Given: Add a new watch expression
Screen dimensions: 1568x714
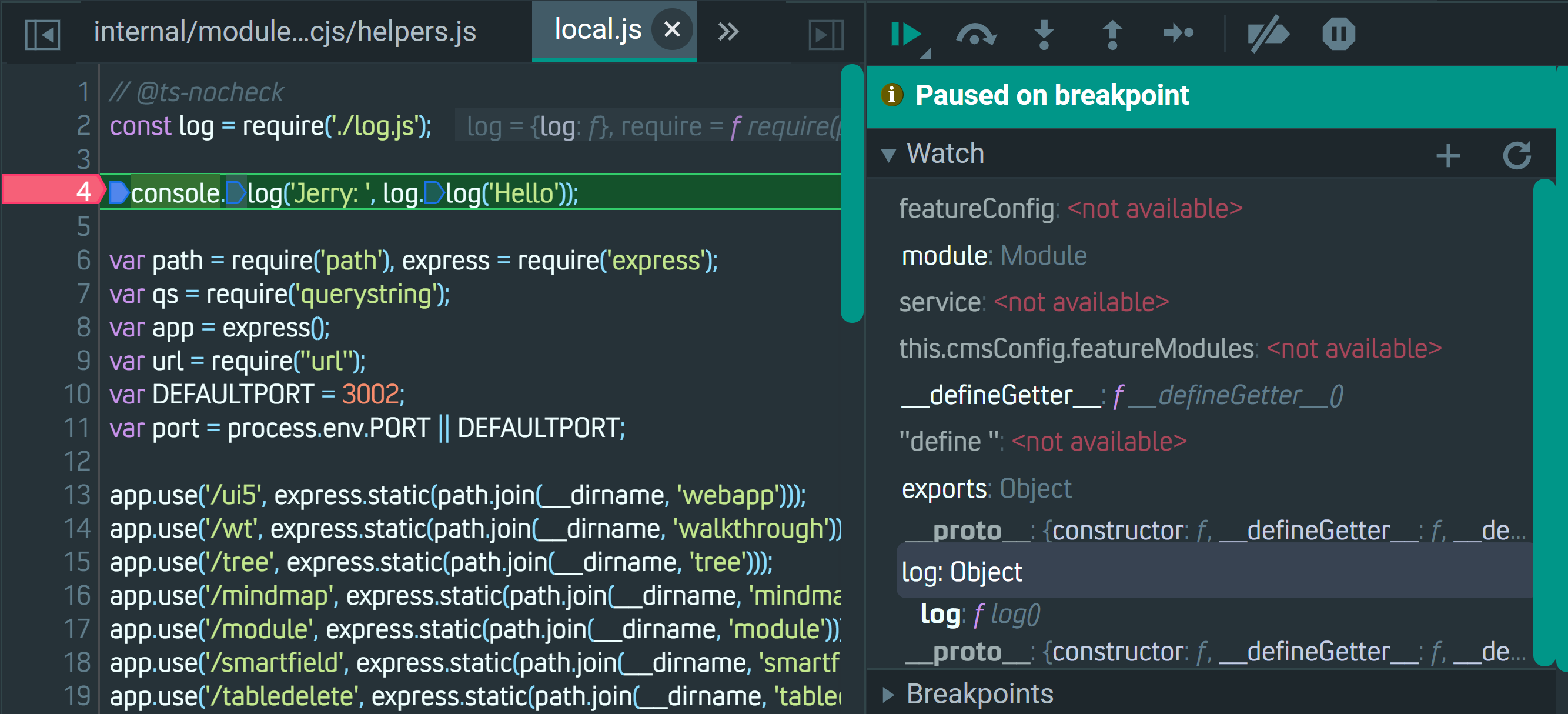Looking at the screenshot, I should point(1447,155).
